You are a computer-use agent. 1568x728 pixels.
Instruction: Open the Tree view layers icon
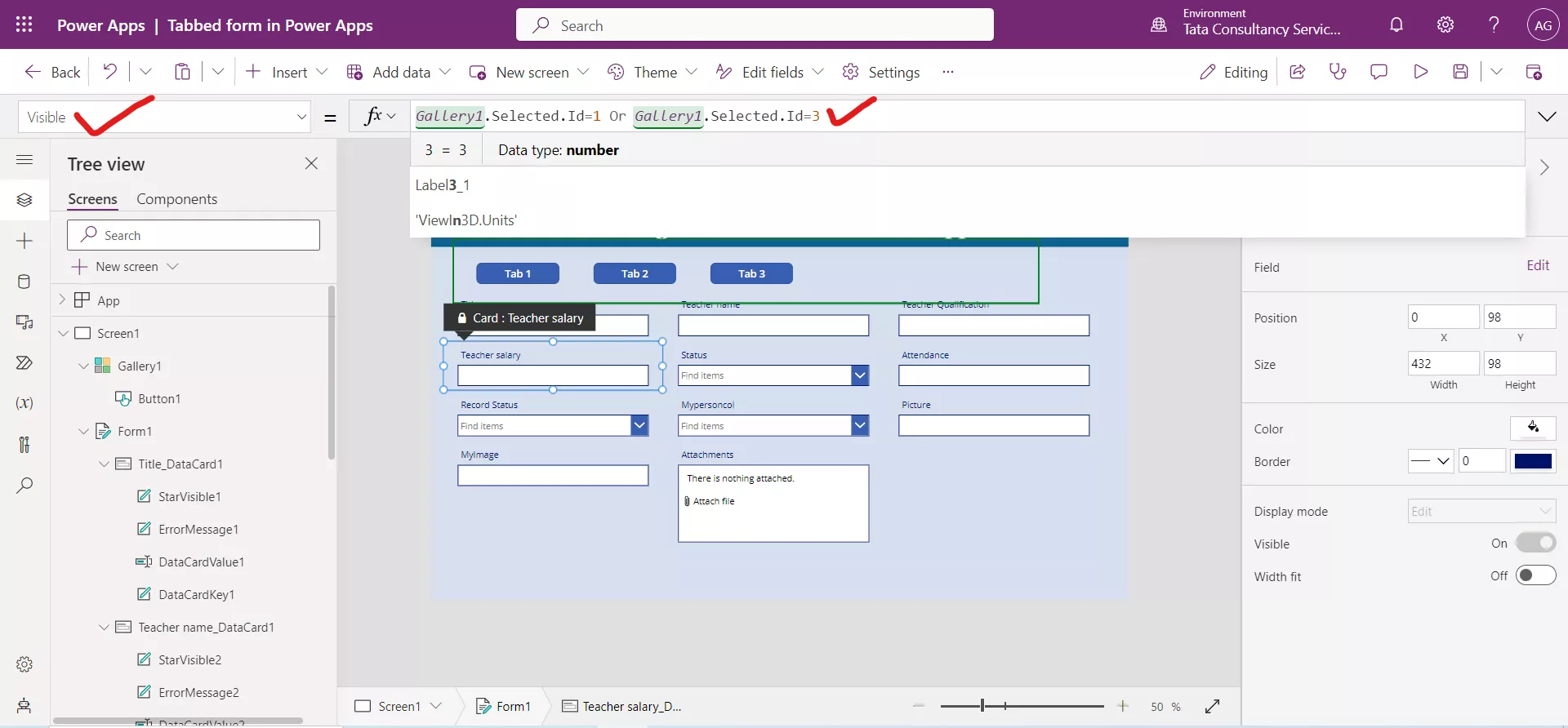24,200
